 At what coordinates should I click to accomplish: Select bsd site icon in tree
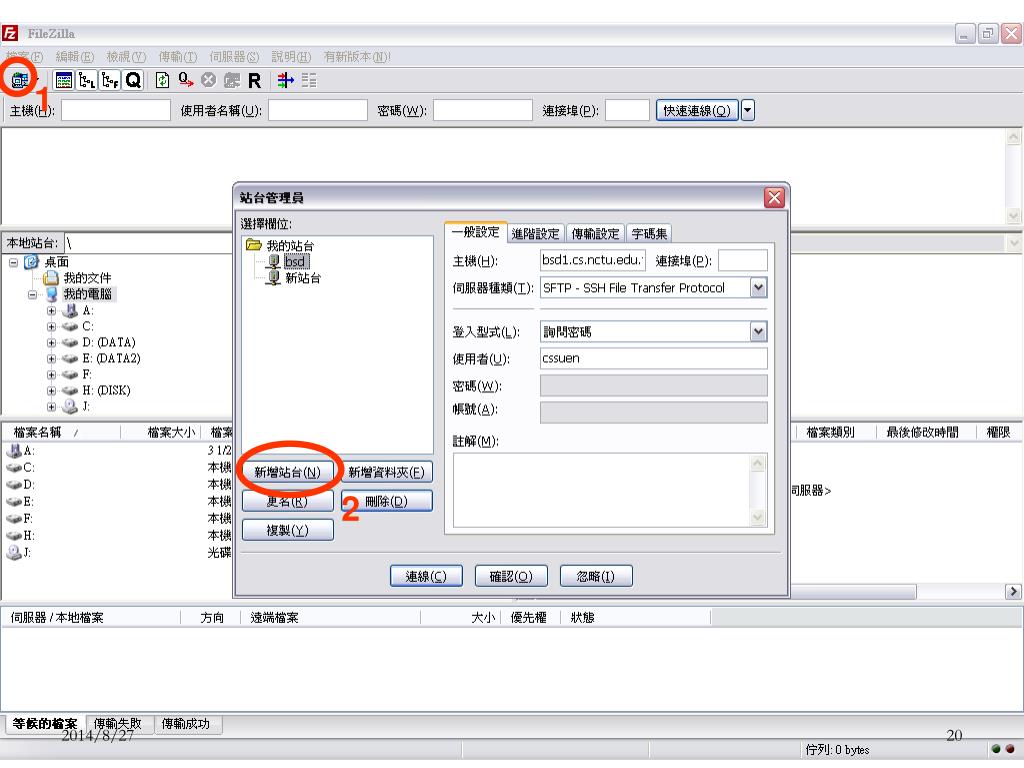click(x=274, y=261)
